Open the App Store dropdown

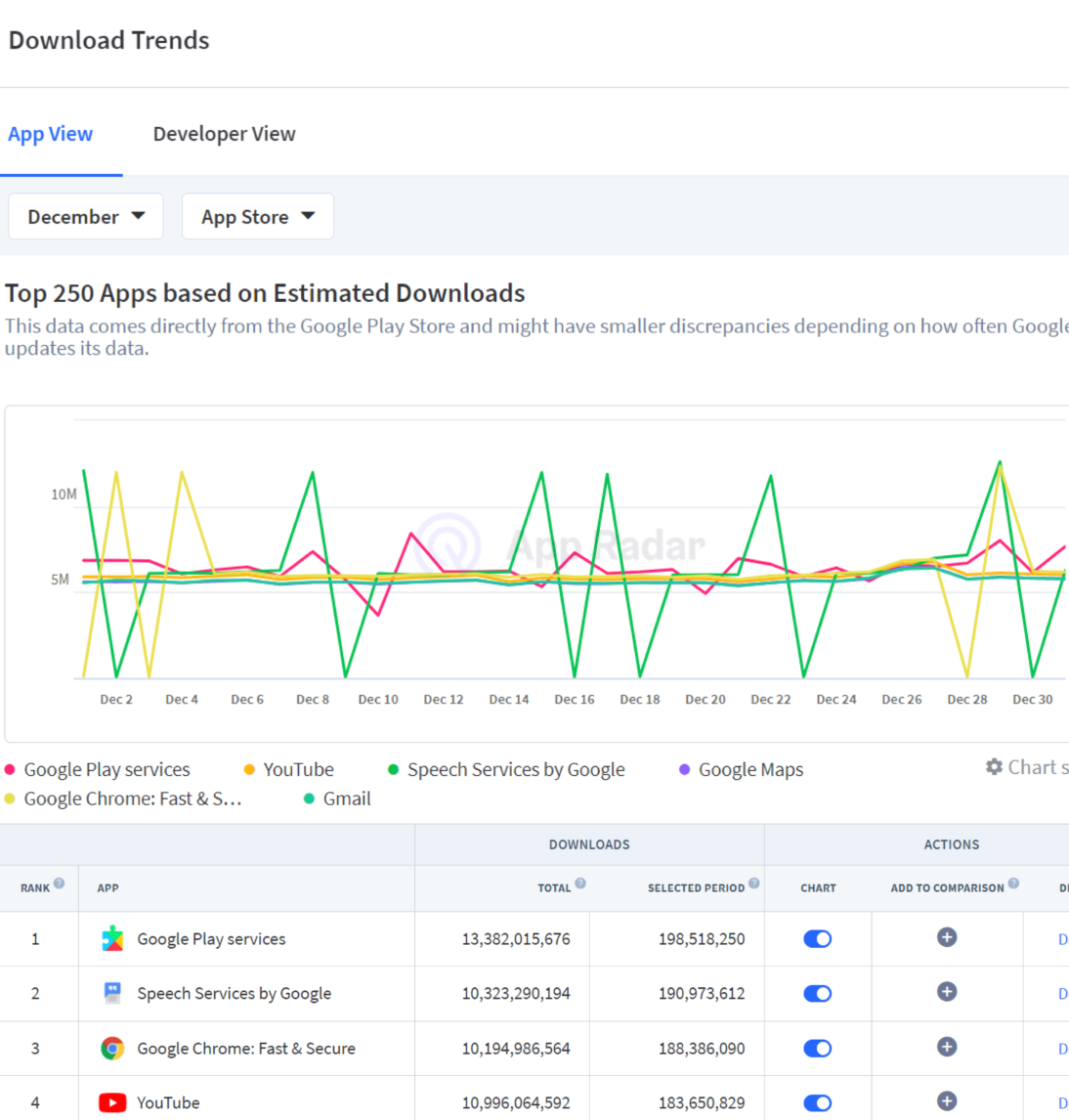257,216
